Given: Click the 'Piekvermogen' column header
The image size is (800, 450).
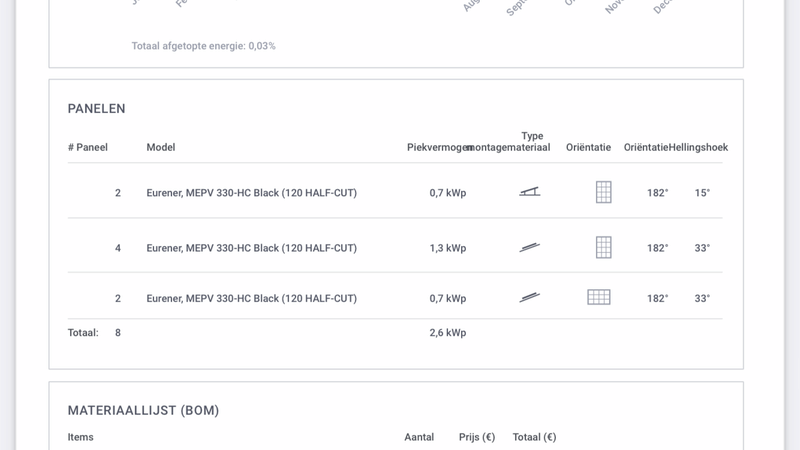Looking at the screenshot, I should [438, 147].
